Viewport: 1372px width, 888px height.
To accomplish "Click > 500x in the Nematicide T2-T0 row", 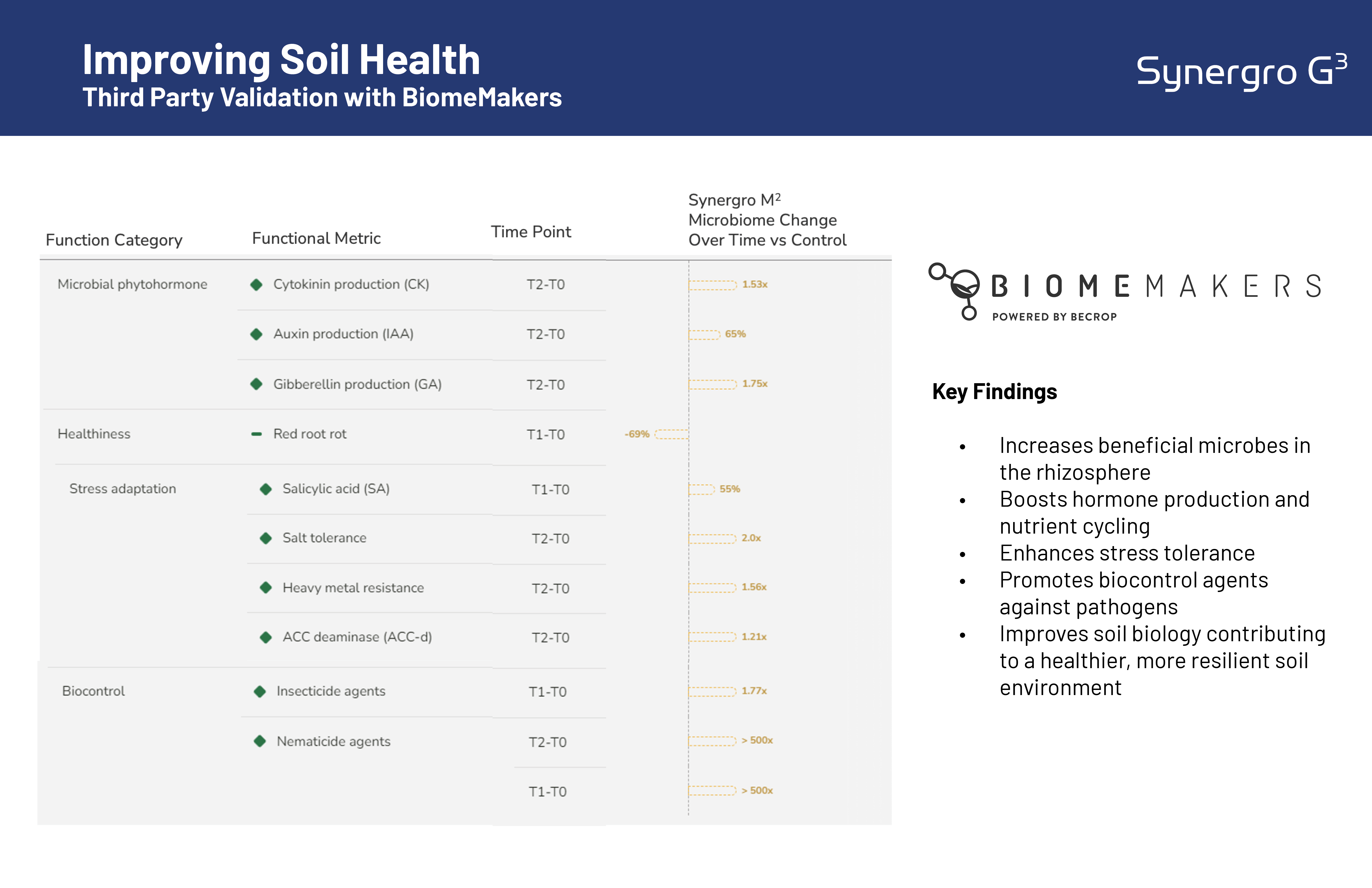I will pyautogui.click(x=757, y=740).
